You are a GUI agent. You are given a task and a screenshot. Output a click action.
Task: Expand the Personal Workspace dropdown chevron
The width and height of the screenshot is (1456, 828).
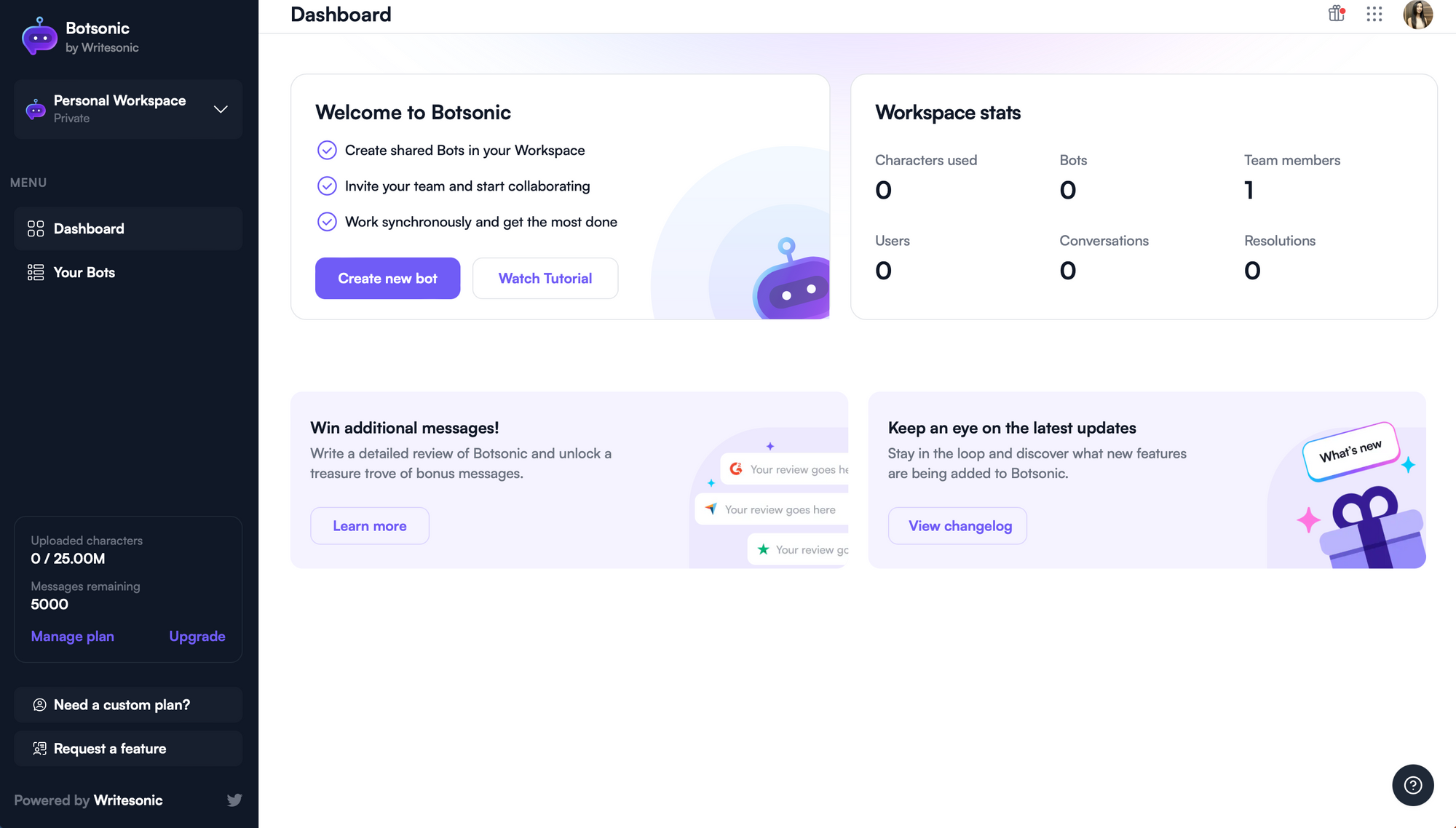point(221,109)
